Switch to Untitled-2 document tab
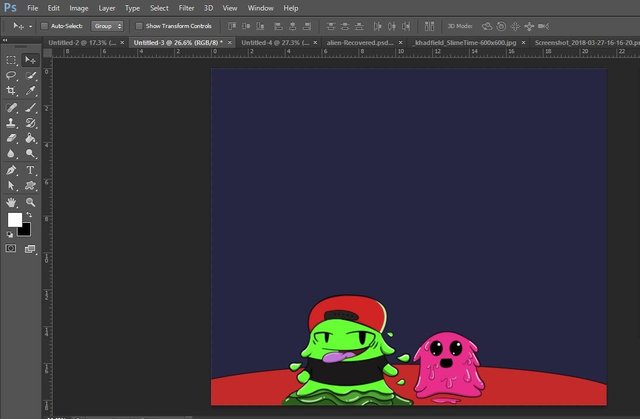Image resolution: width=640 pixels, height=419 pixels. tap(82, 42)
